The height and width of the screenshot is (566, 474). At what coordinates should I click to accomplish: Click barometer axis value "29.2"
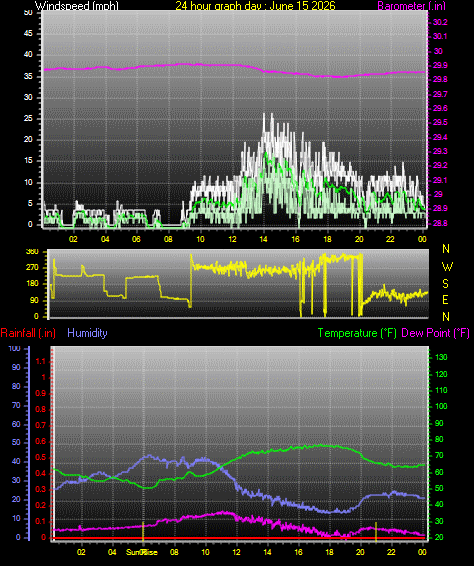click(440, 165)
